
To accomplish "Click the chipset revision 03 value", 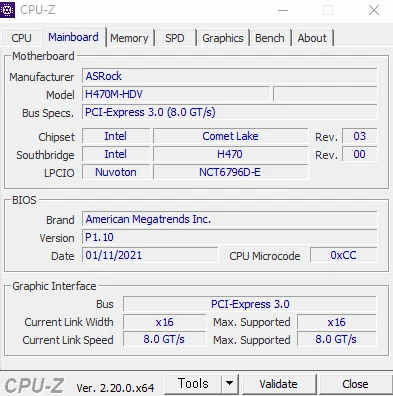I will (360, 136).
